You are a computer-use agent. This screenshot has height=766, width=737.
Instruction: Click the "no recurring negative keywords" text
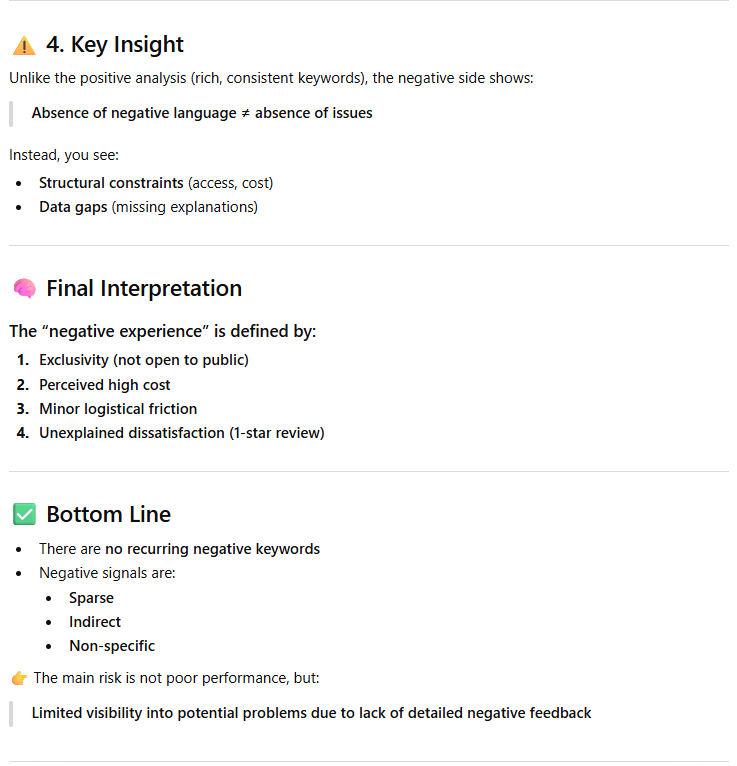click(212, 549)
